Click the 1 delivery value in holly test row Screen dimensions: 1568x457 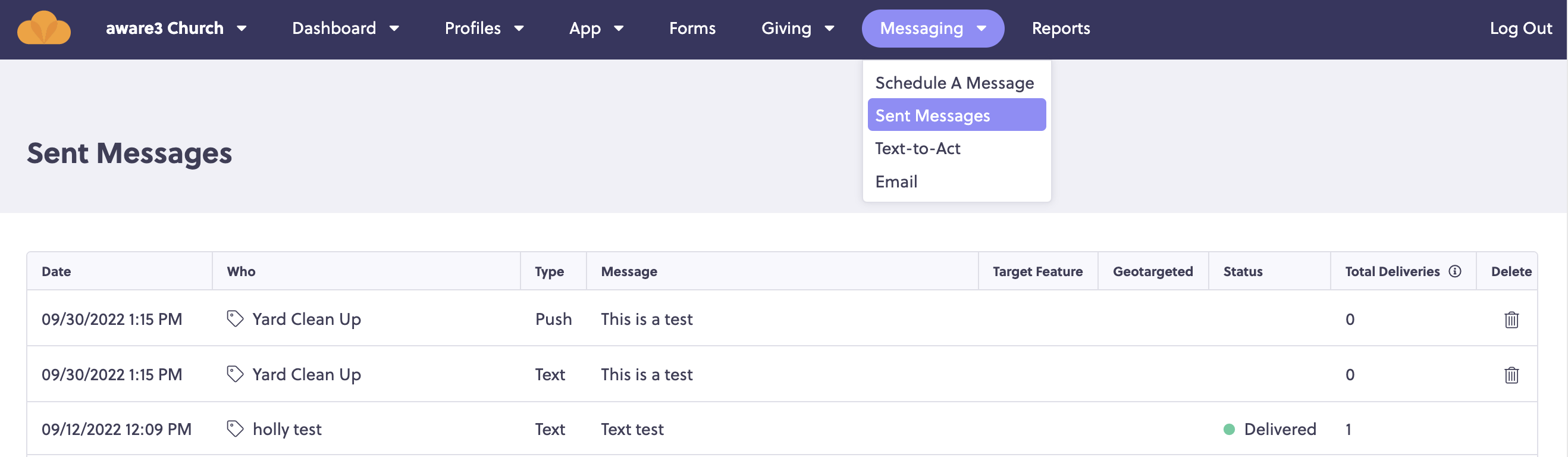coord(1349,430)
